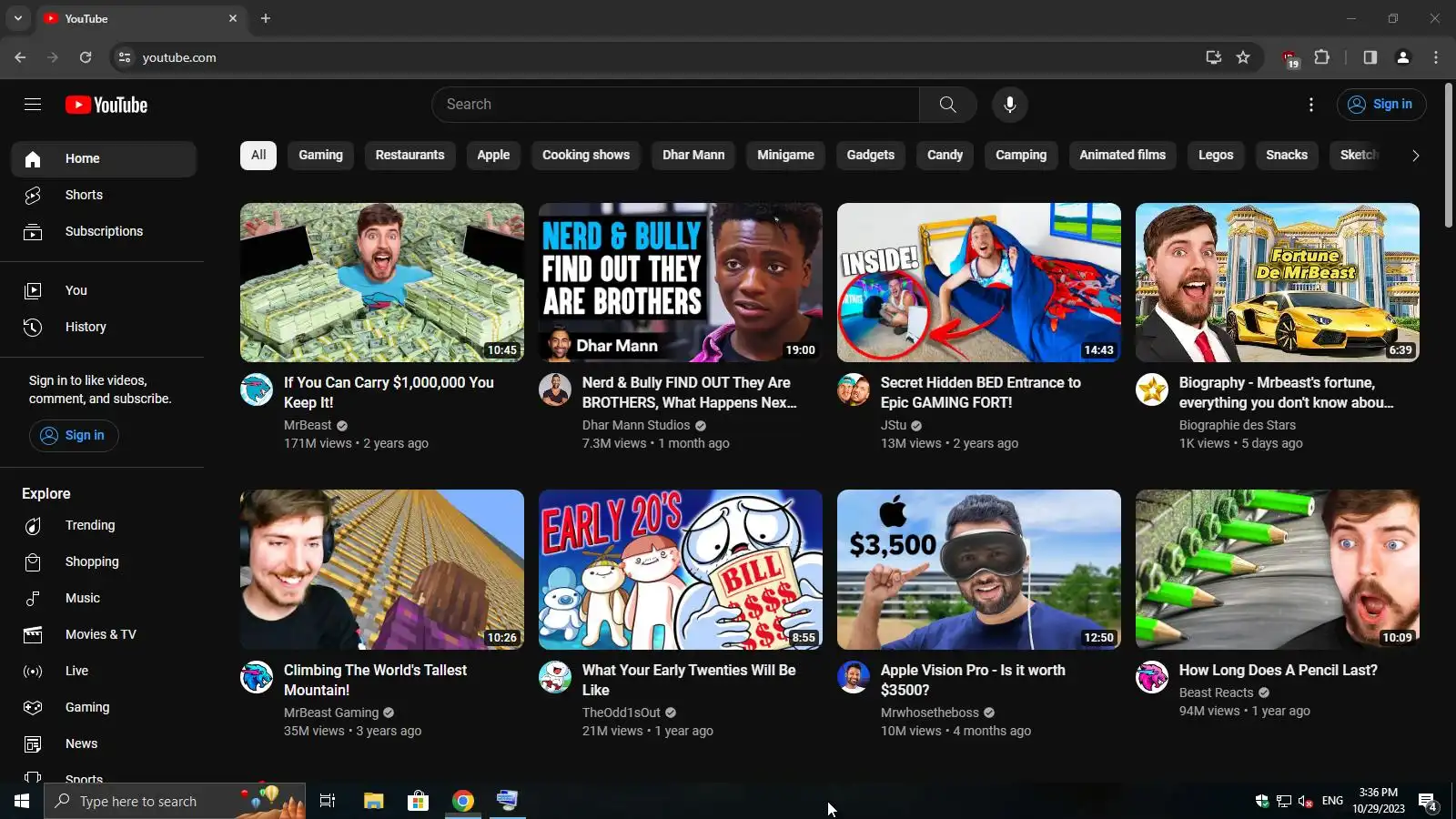1456x819 pixels.
Task: Open the Chrome three-dot menu
Action: click(1436, 57)
